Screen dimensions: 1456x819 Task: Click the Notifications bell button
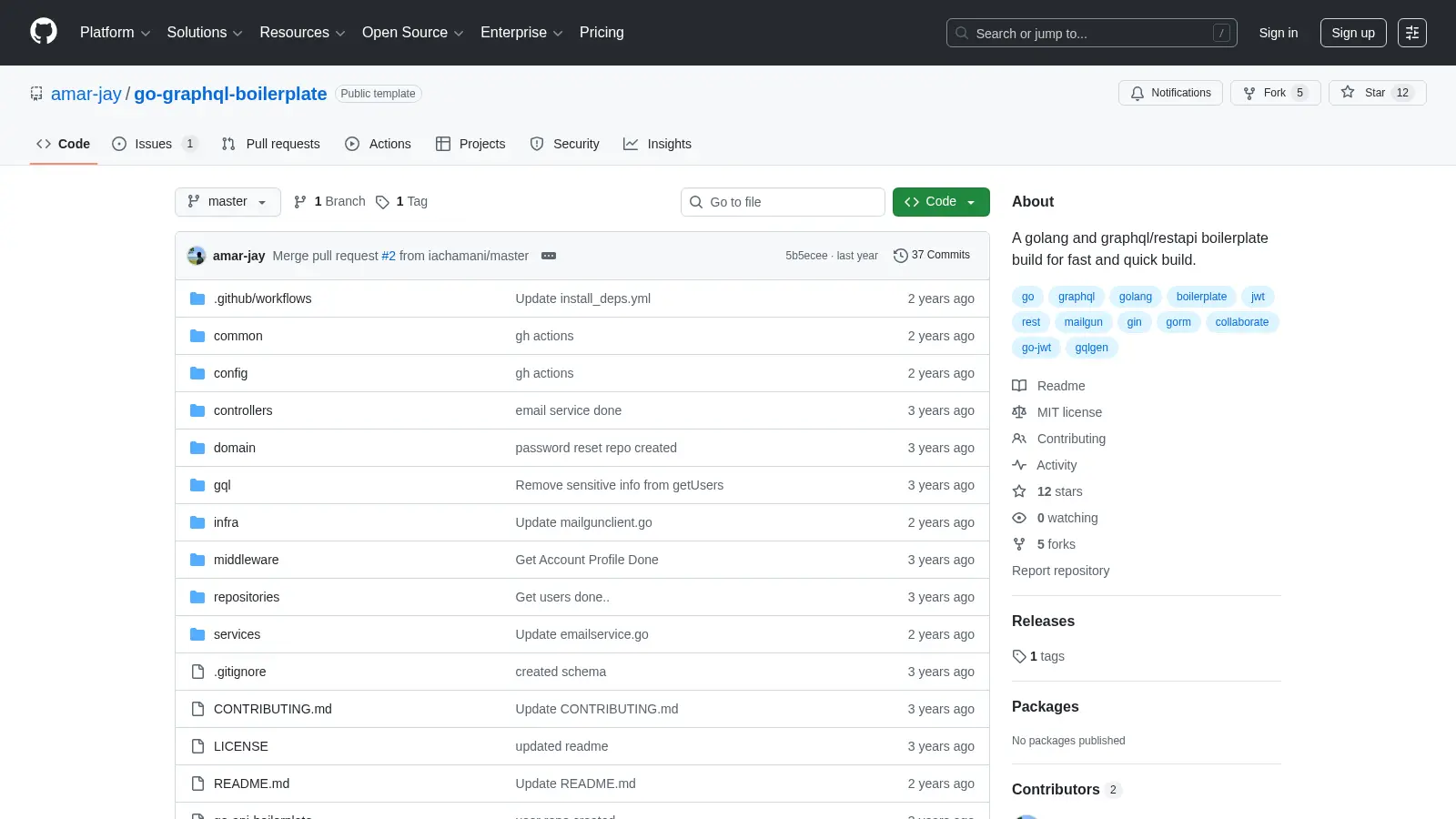(1170, 93)
